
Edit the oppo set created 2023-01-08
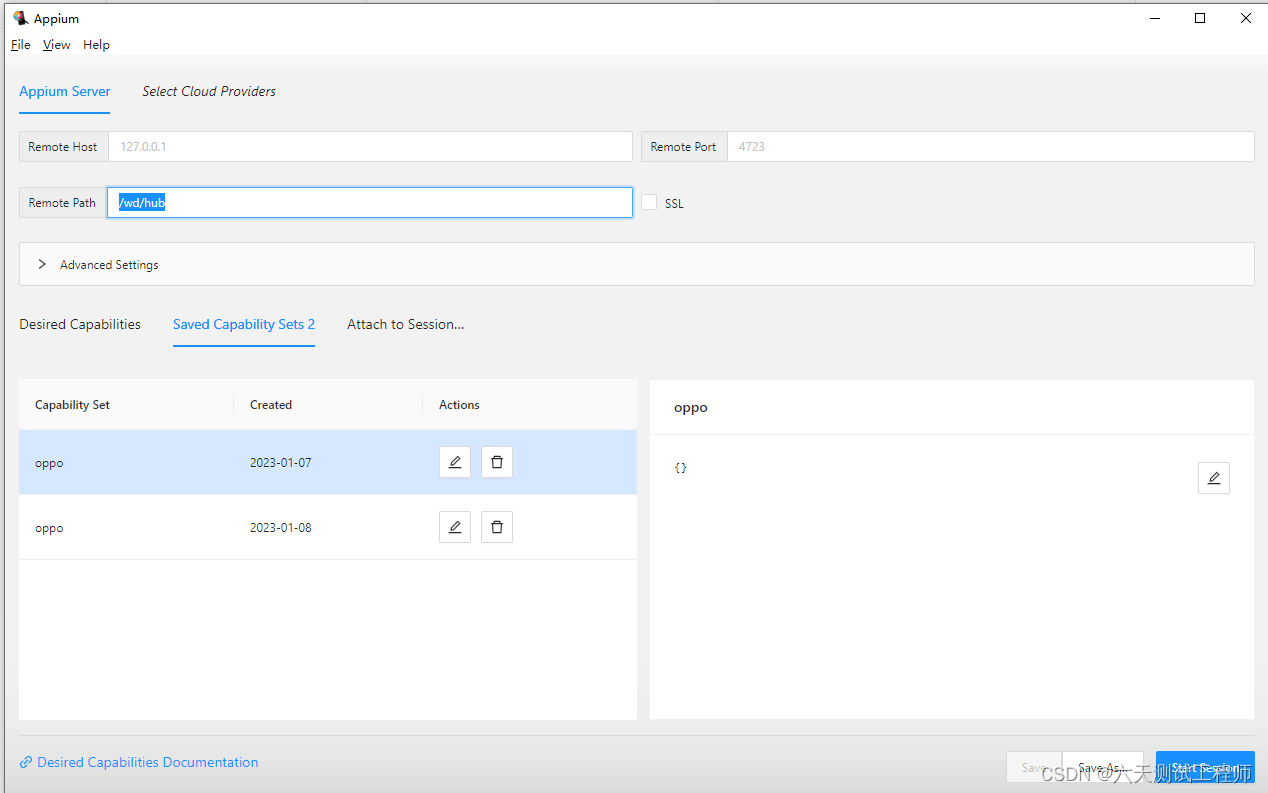[455, 527]
